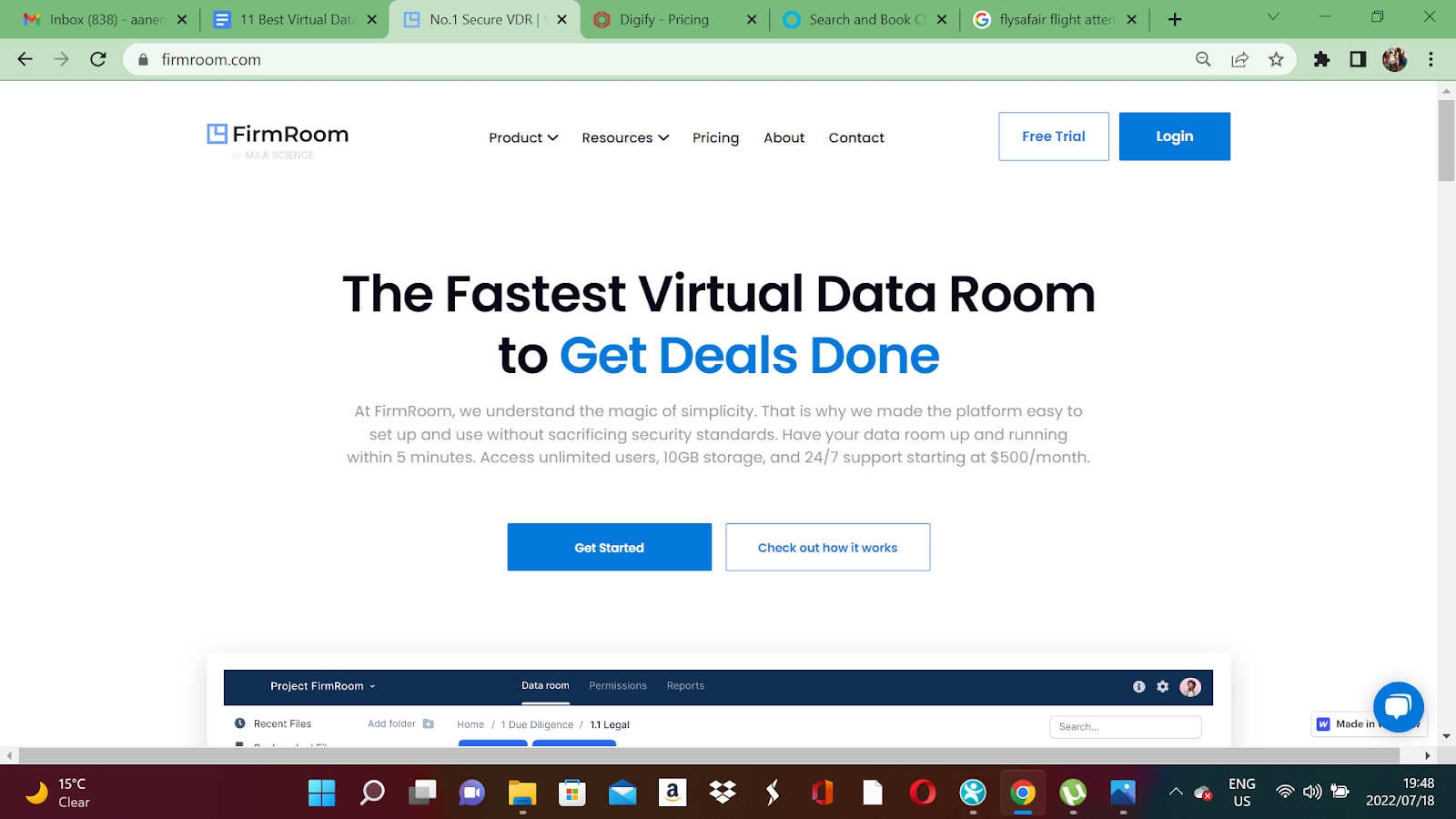This screenshot has height=819, width=1456.
Task: Click the 1 Due Diligence breadcrumb
Action: pyautogui.click(x=537, y=725)
